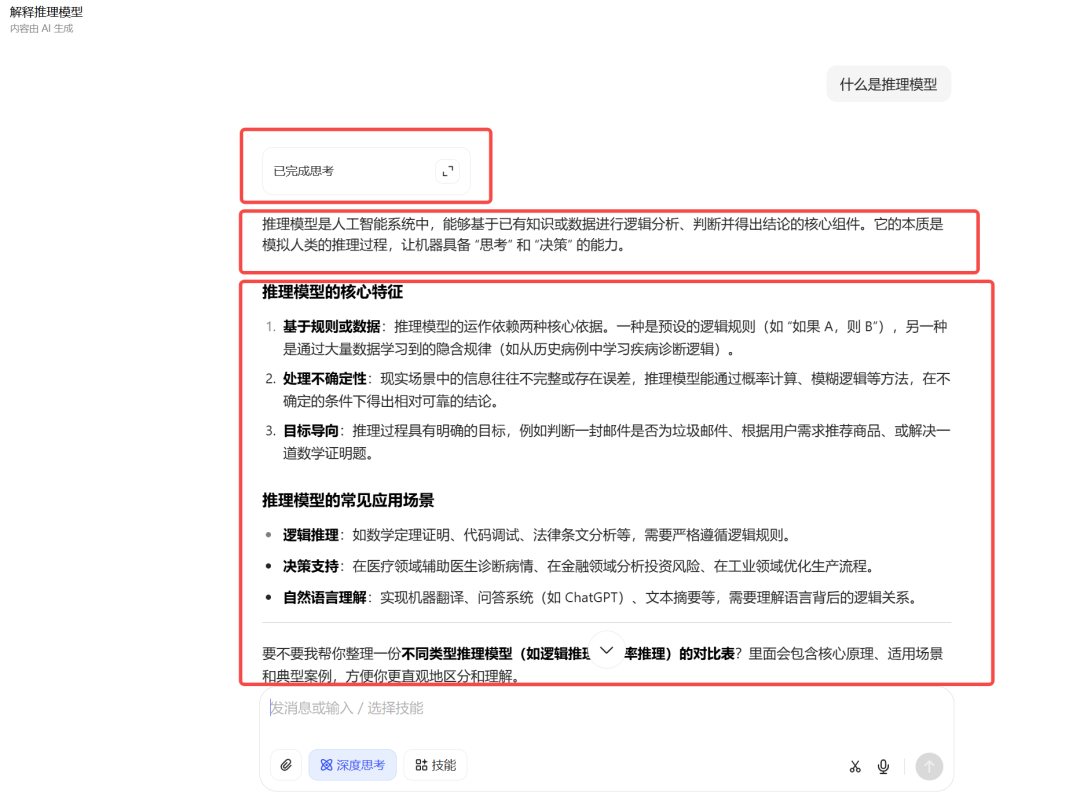This screenshot has height=799, width=1080.
Task: Click the bullet term 逻辑推理
Action: pos(311,535)
